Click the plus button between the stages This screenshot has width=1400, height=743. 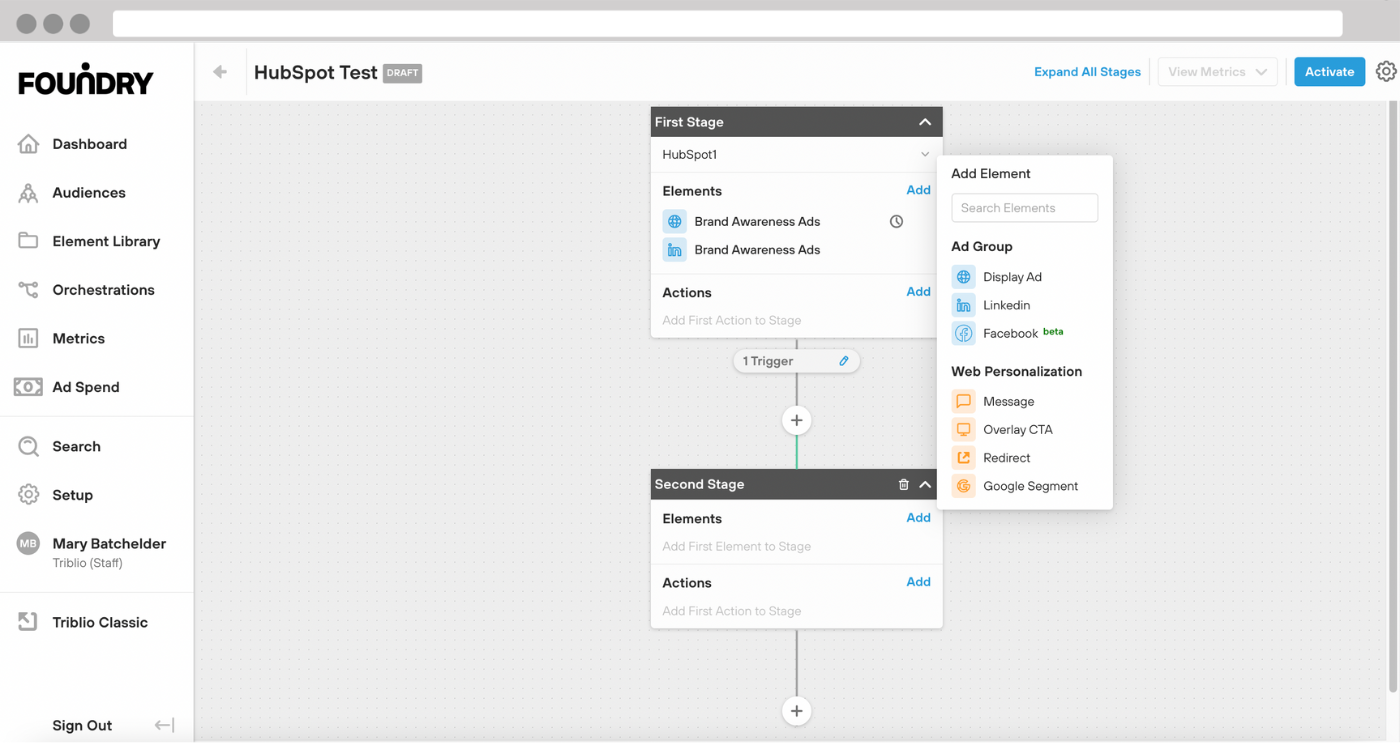point(796,421)
